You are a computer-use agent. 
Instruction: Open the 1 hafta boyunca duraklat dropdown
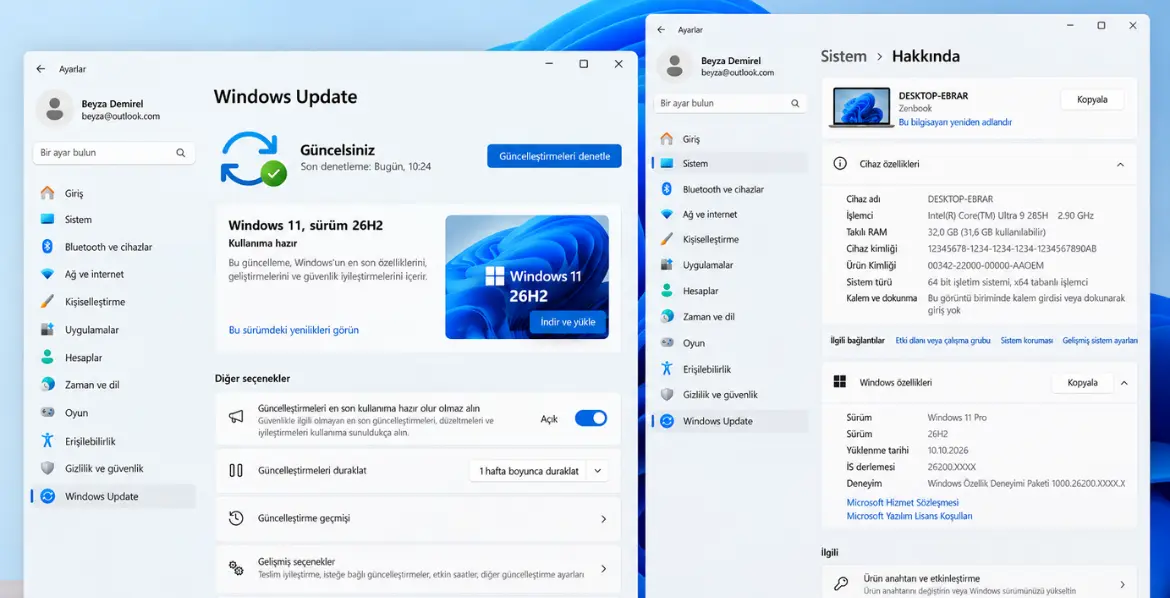click(x=537, y=471)
